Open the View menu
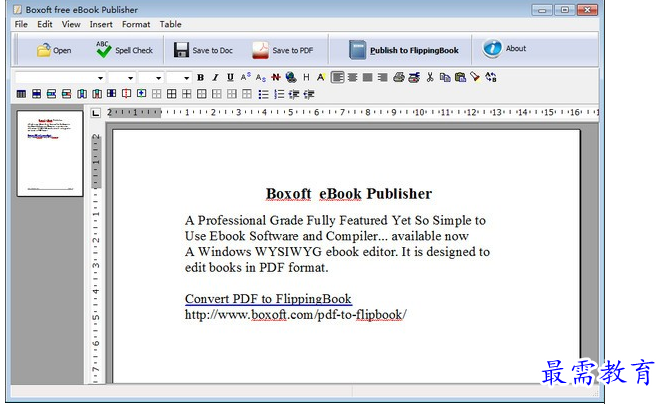The image size is (663, 404). (x=71, y=24)
